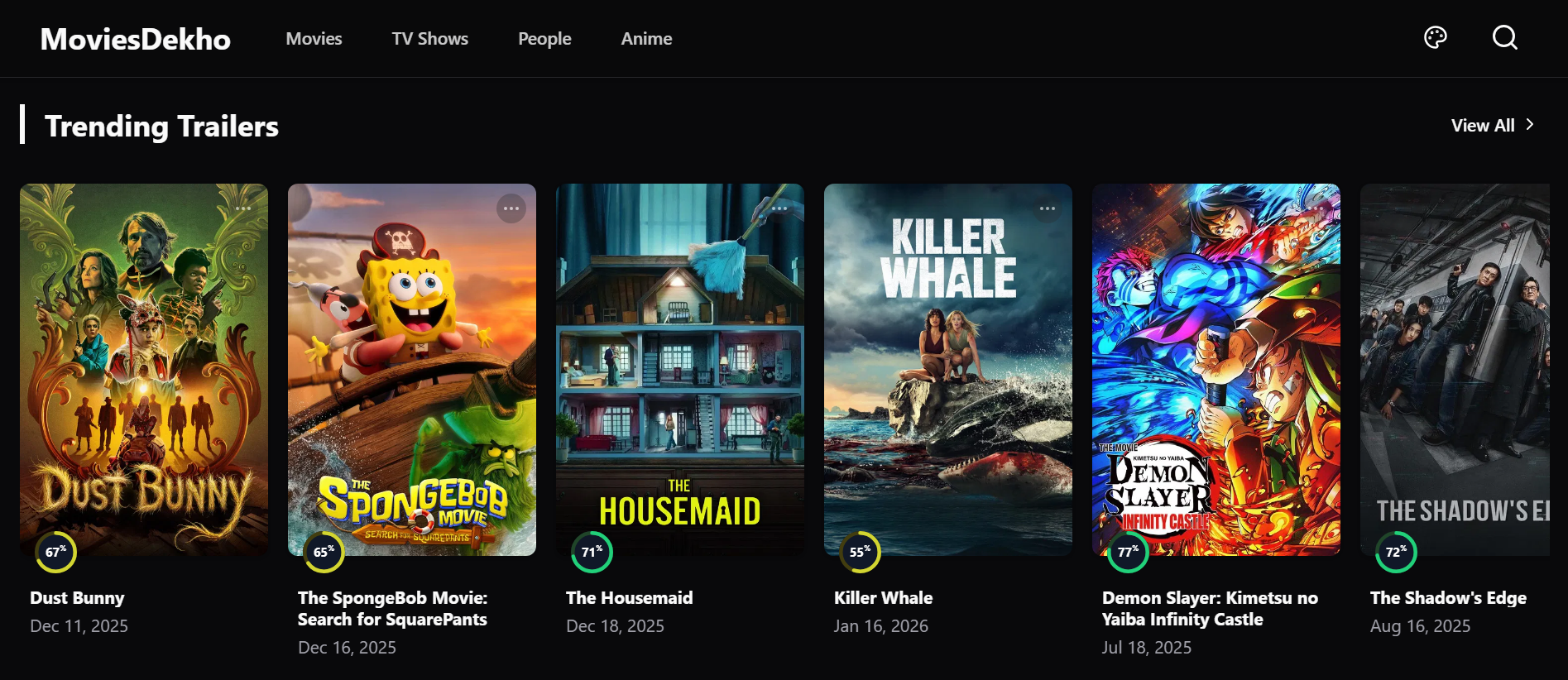Open The Shadow's Edge title link
1568x680 pixels.
click(x=1448, y=598)
